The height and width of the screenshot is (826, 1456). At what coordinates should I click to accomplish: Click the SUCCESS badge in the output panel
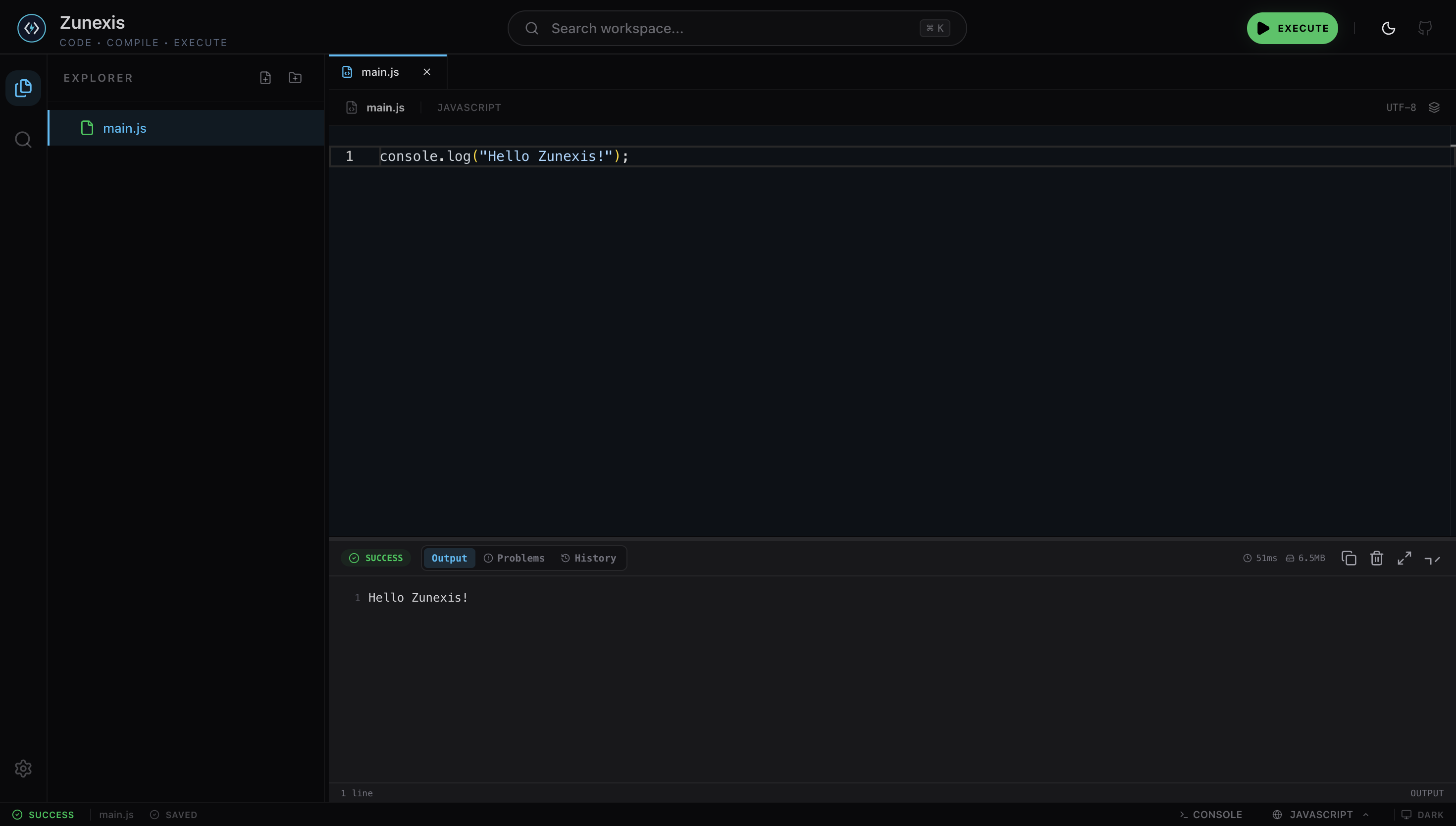point(375,558)
